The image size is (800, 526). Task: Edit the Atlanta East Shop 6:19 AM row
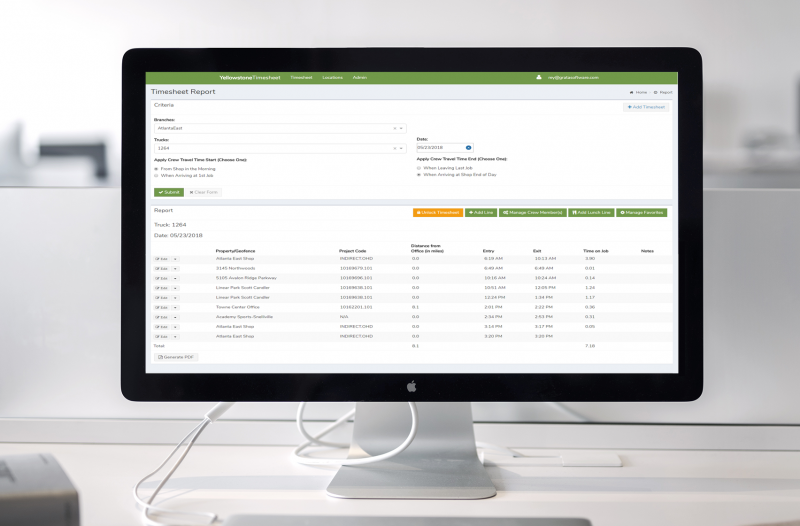(x=162, y=259)
